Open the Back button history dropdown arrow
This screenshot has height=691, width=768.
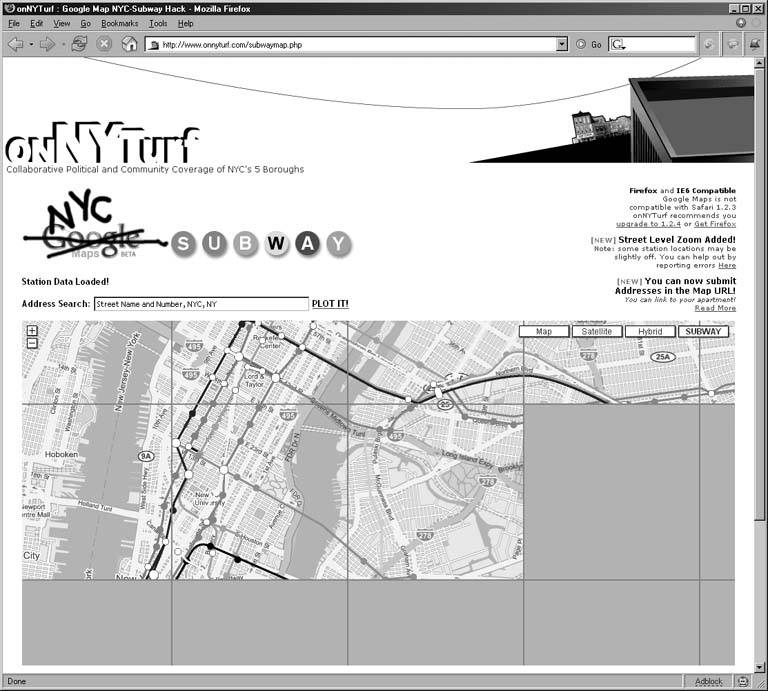click(x=31, y=44)
